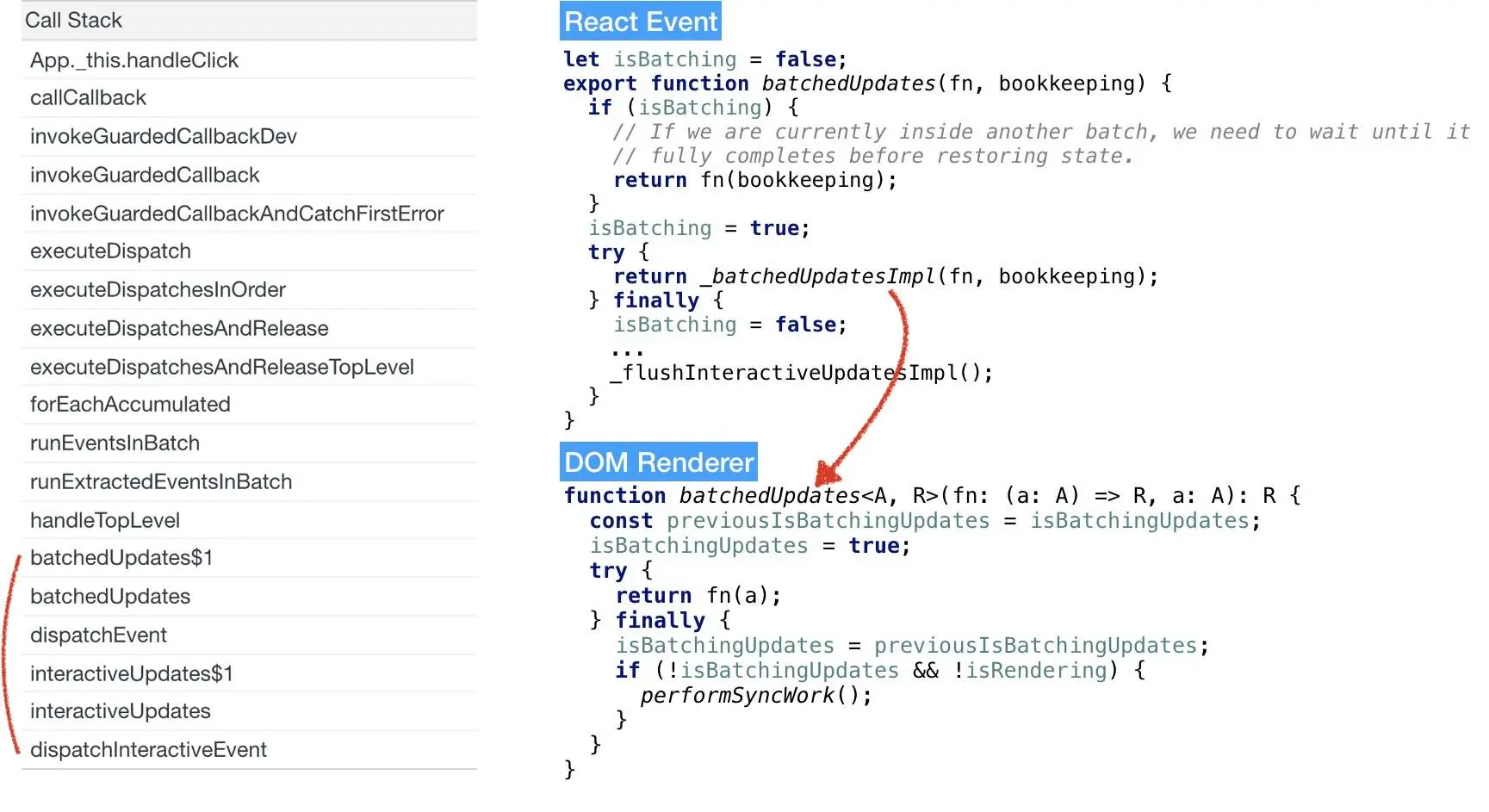Image resolution: width=1489 pixels, height=812 pixels.
Task: Click the 'return fn(bookkeeping);' line
Action: 755,180
